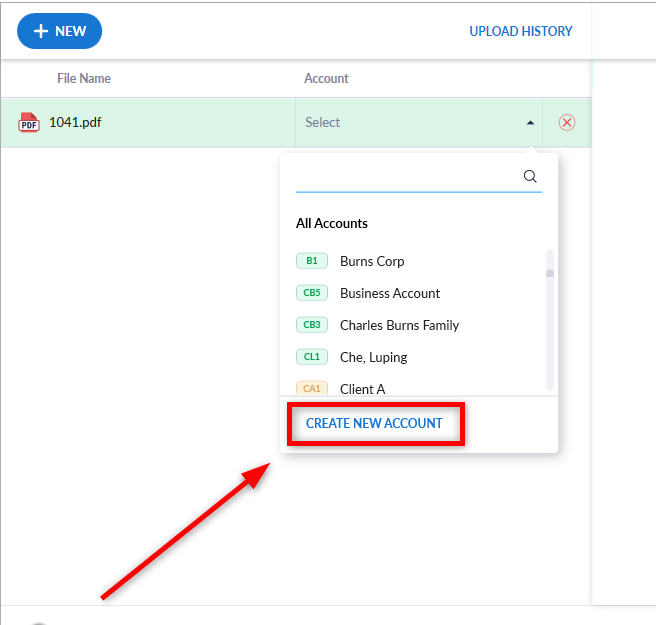656x625 pixels.
Task: Click the CB5 account badge
Action: pos(312,293)
